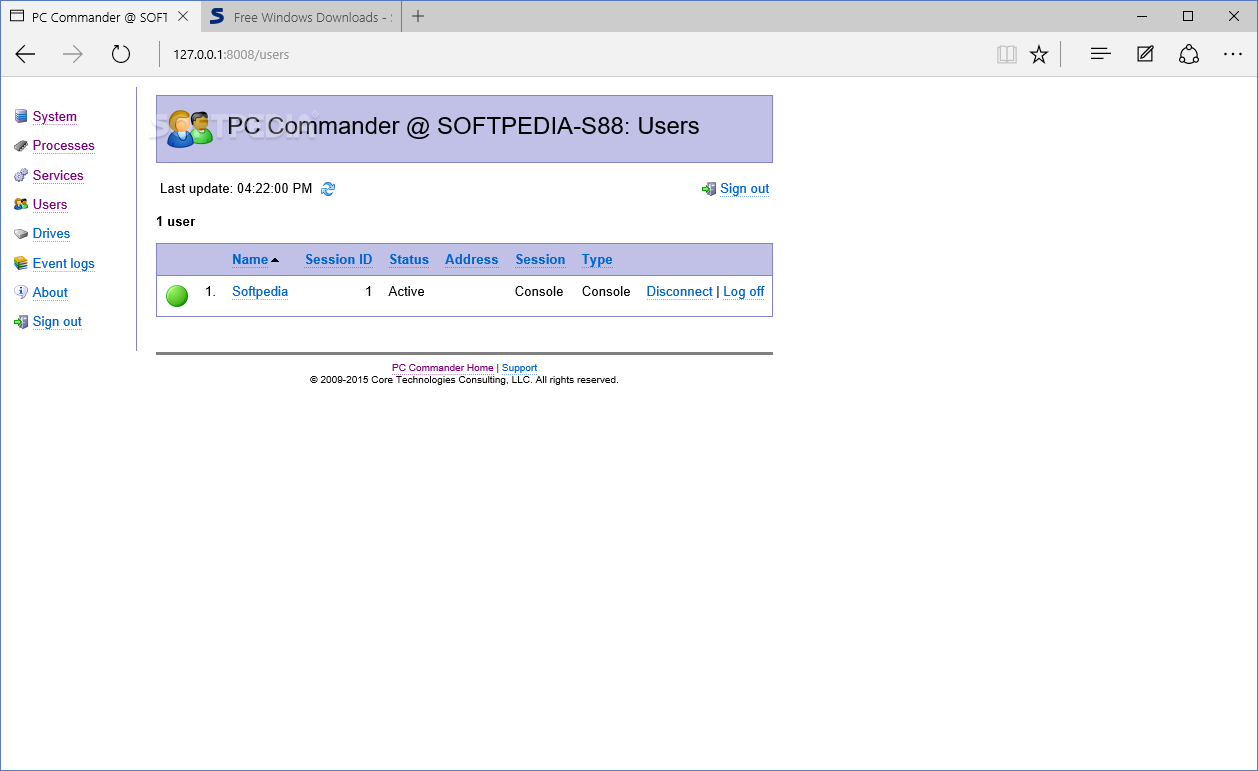The image size is (1258, 771).
Task: Sort table by Status column
Action: [x=409, y=260]
